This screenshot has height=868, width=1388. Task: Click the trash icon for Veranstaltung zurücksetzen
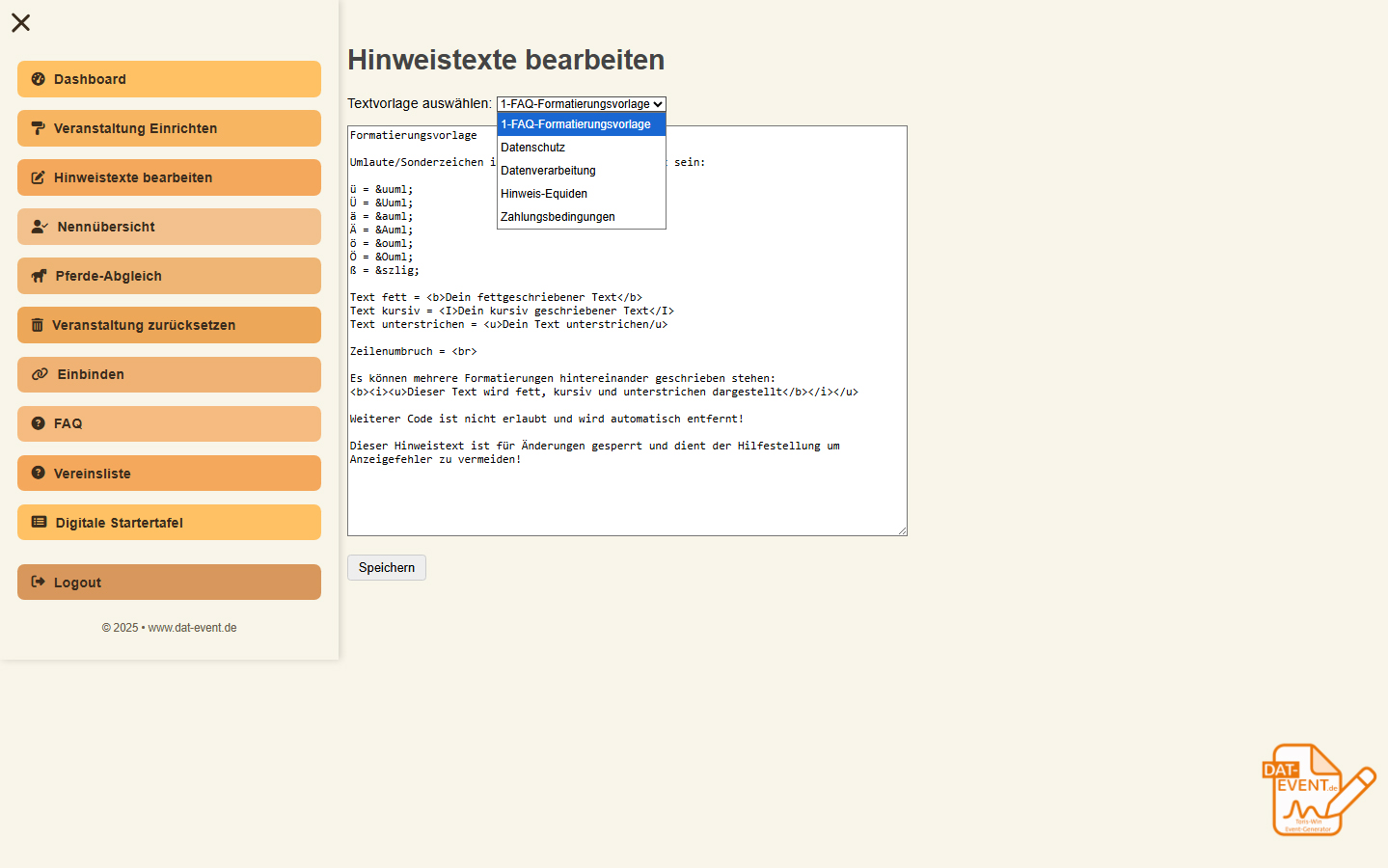(38, 324)
